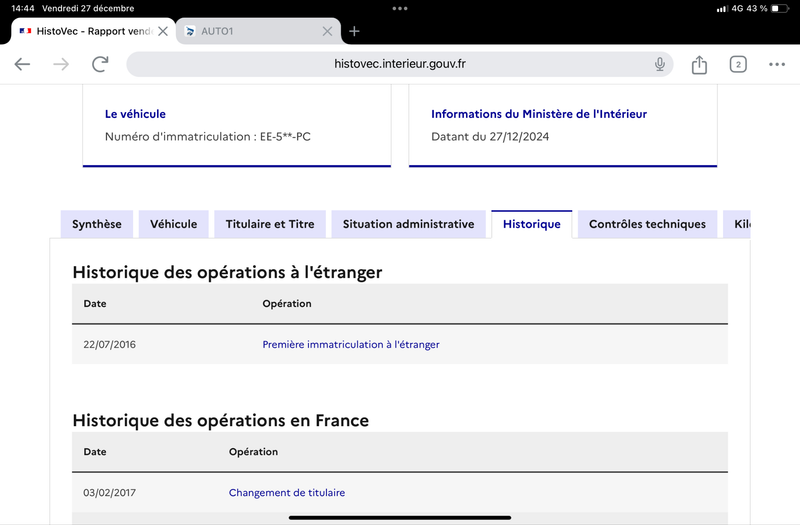The width and height of the screenshot is (800, 525).
Task: Click Première immatriculation à l'étranger link
Action: coord(351,344)
